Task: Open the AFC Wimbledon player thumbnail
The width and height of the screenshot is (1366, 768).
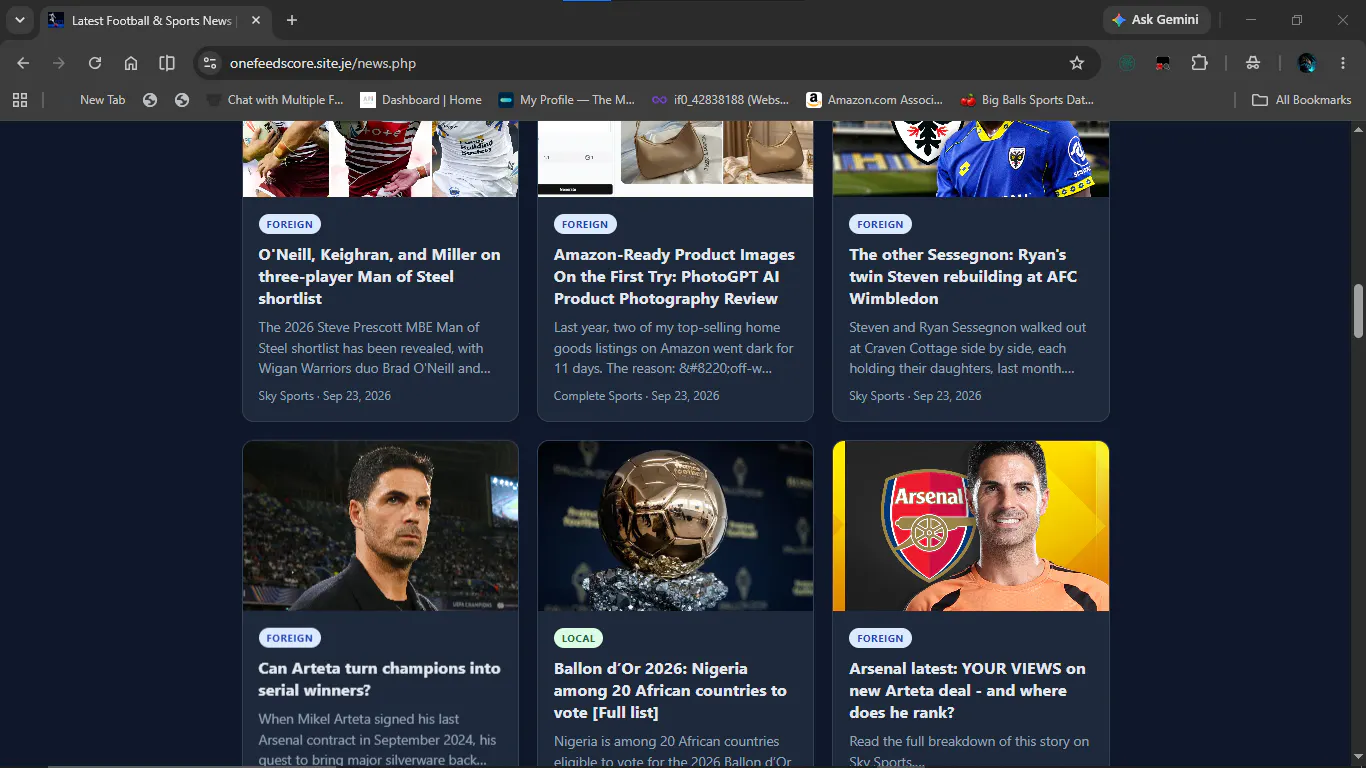Action: [x=971, y=159]
